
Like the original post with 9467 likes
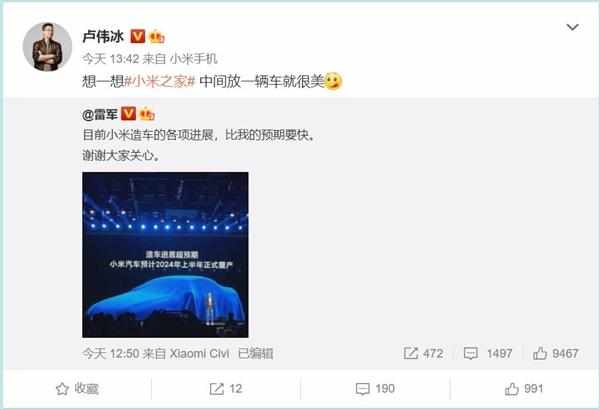556,353
